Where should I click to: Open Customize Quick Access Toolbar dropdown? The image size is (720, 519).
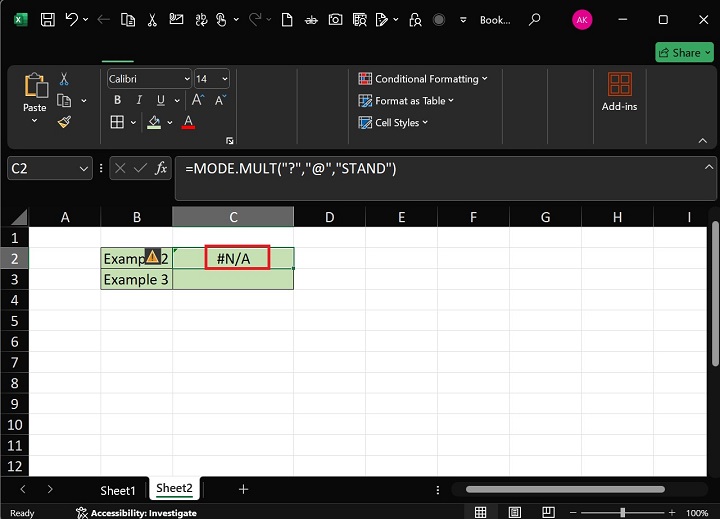point(463,20)
